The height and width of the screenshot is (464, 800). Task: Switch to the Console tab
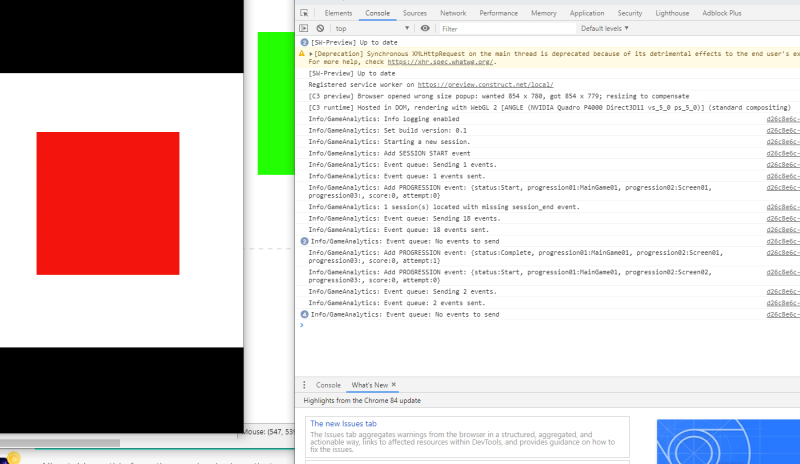(x=378, y=13)
